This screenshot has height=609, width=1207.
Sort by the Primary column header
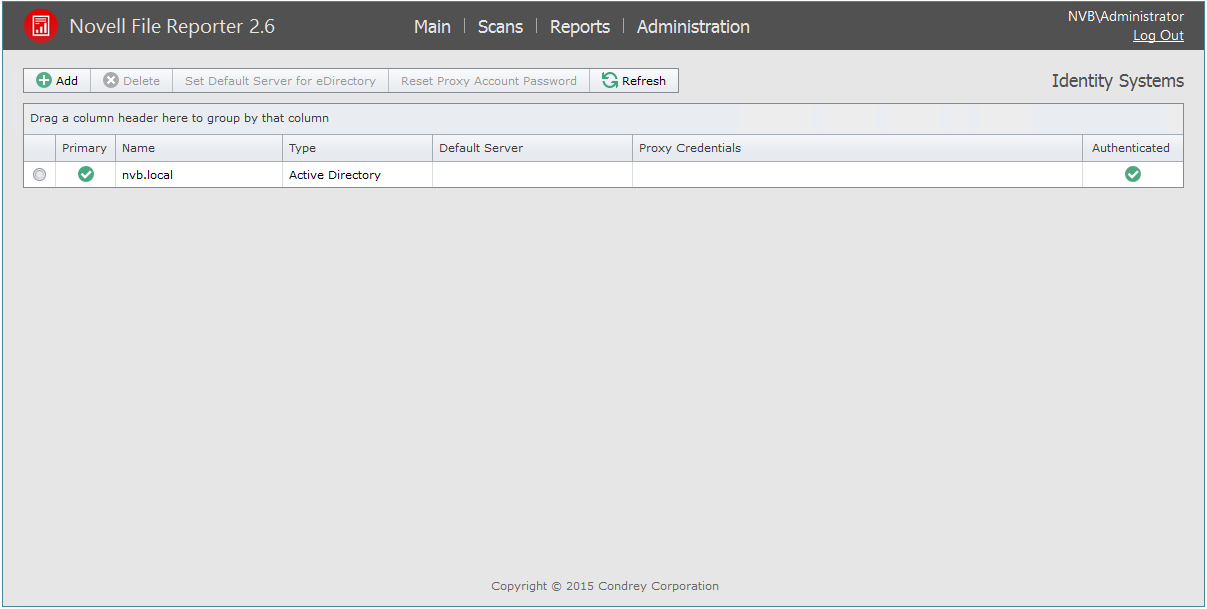pos(85,148)
